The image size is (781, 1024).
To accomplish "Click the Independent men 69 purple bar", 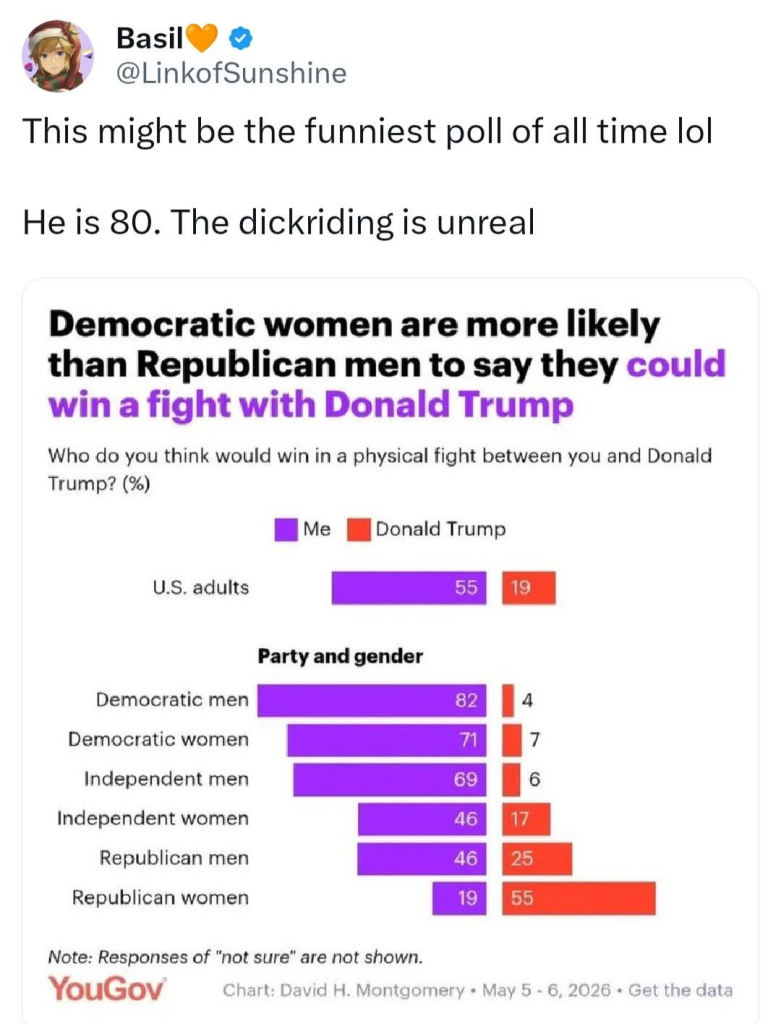I will (390, 780).
